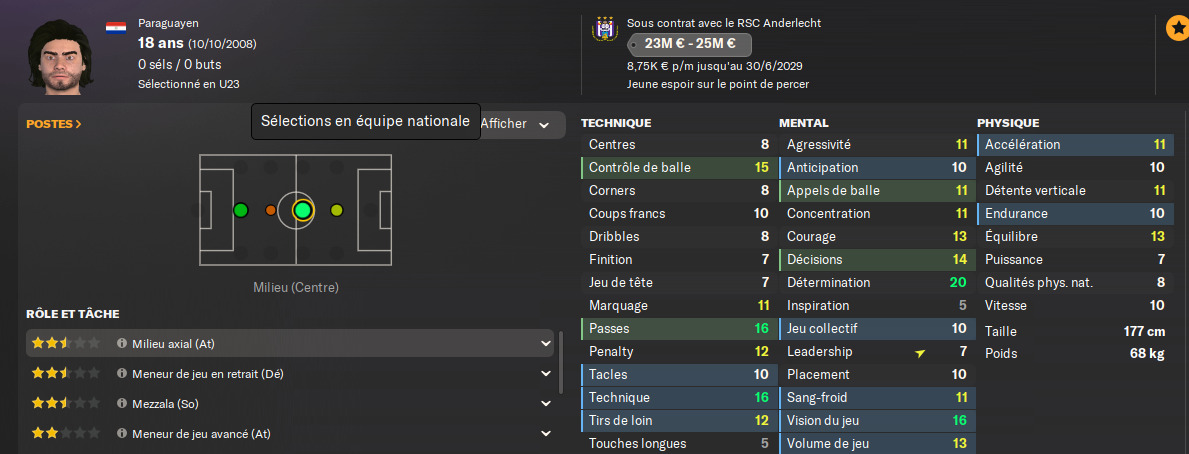1189x454 pixels.
Task: Open the Afficher dropdown
Action: point(516,124)
